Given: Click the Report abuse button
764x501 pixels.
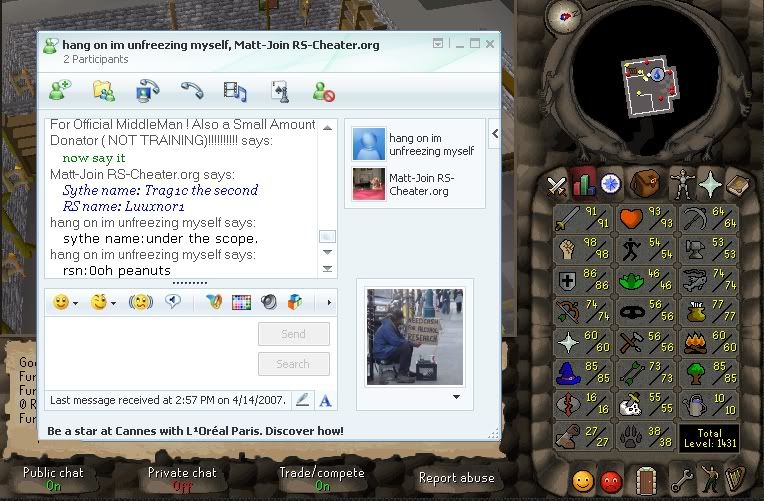Looking at the screenshot, I should click(457, 478).
